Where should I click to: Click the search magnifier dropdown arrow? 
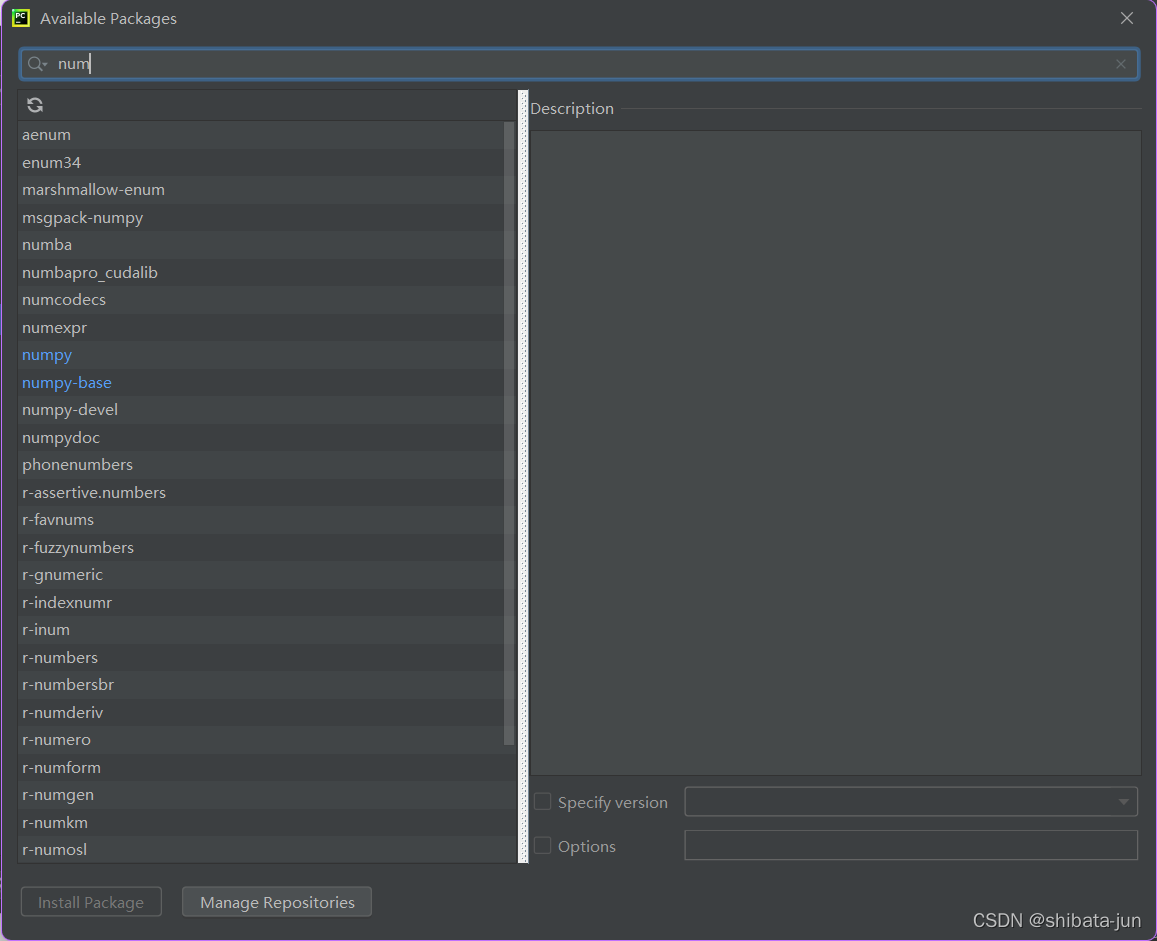44,66
